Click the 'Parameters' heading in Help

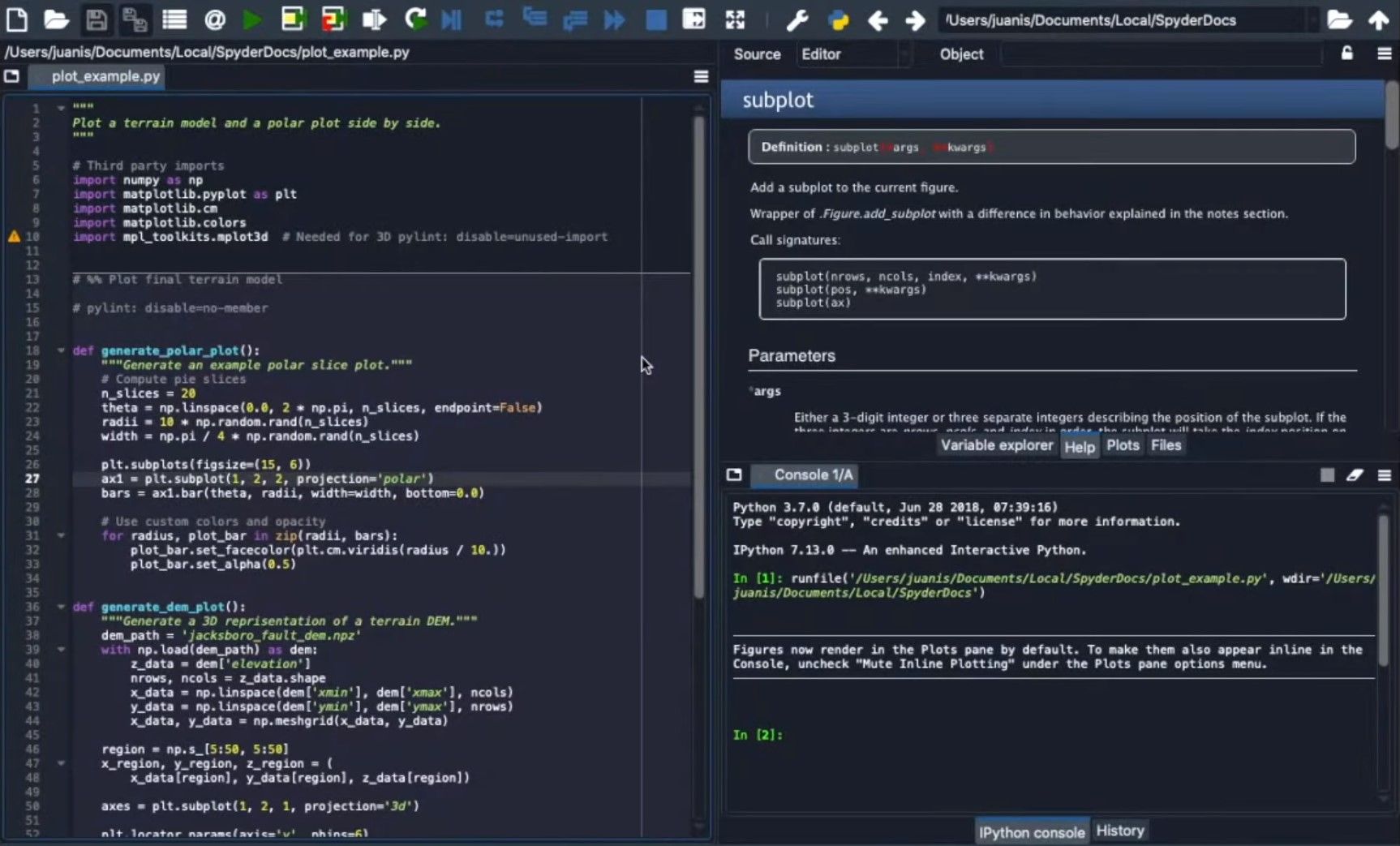[x=792, y=356]
